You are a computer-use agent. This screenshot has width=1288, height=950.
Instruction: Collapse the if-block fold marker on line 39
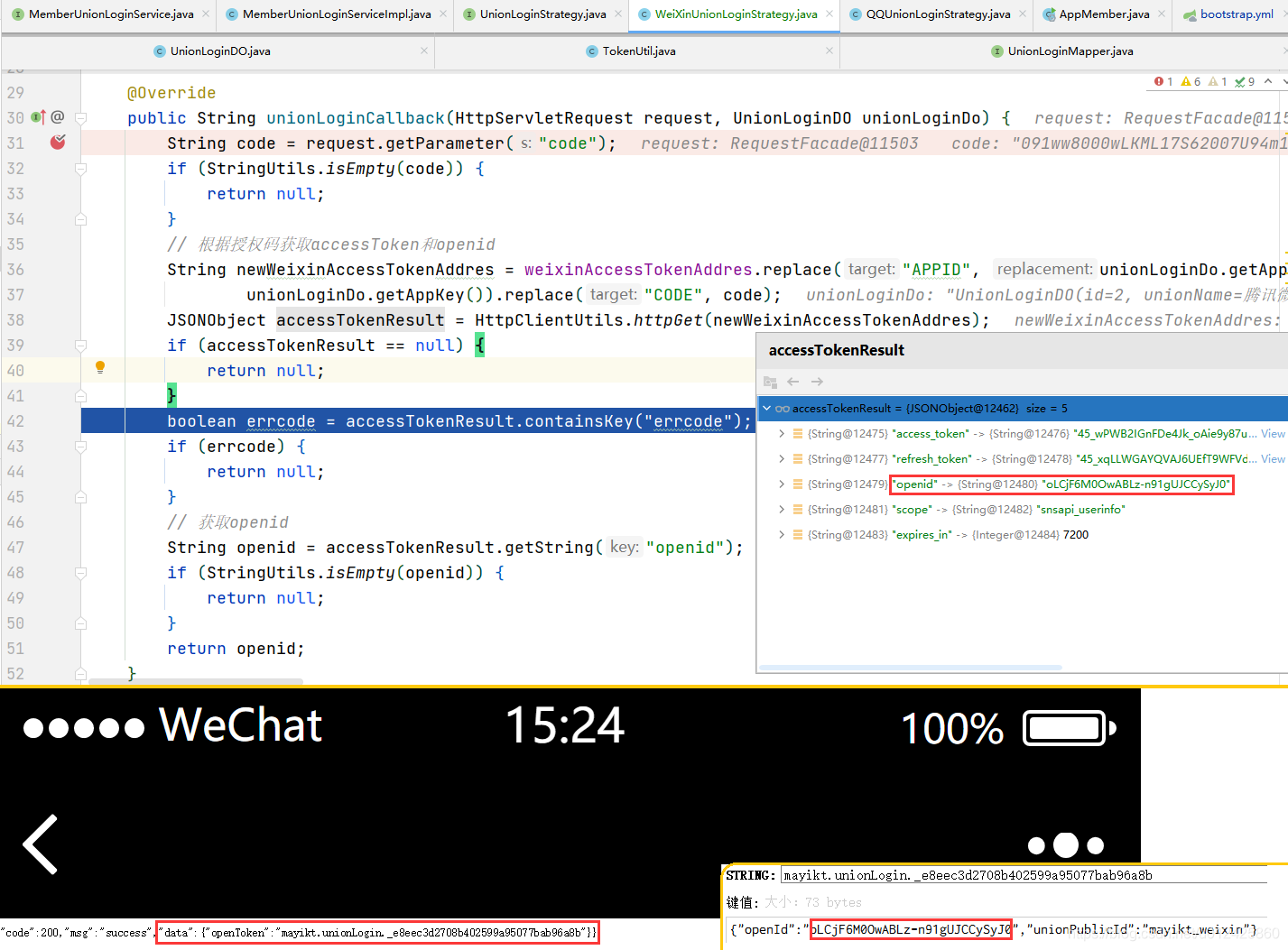point(80,346)
